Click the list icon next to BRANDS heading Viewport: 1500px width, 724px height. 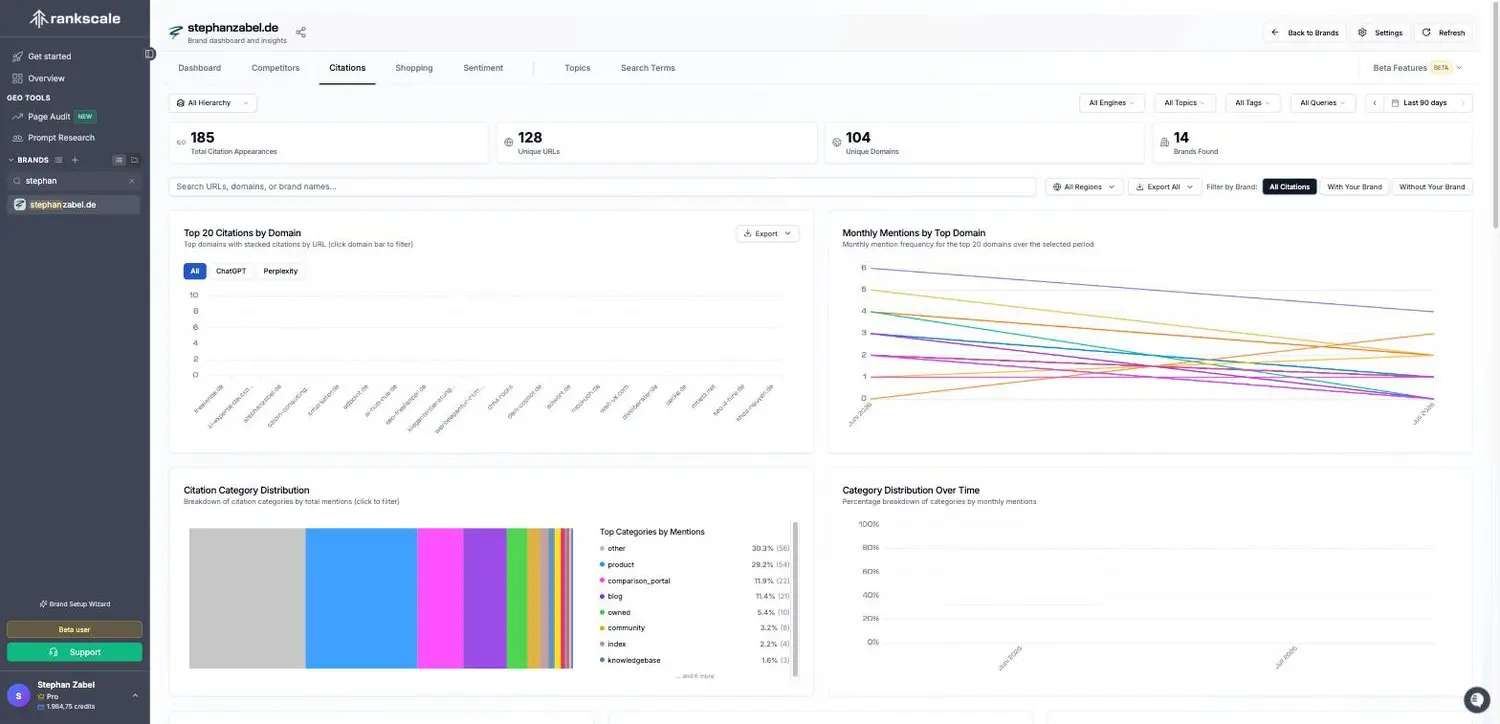click(x=58, y=160)
